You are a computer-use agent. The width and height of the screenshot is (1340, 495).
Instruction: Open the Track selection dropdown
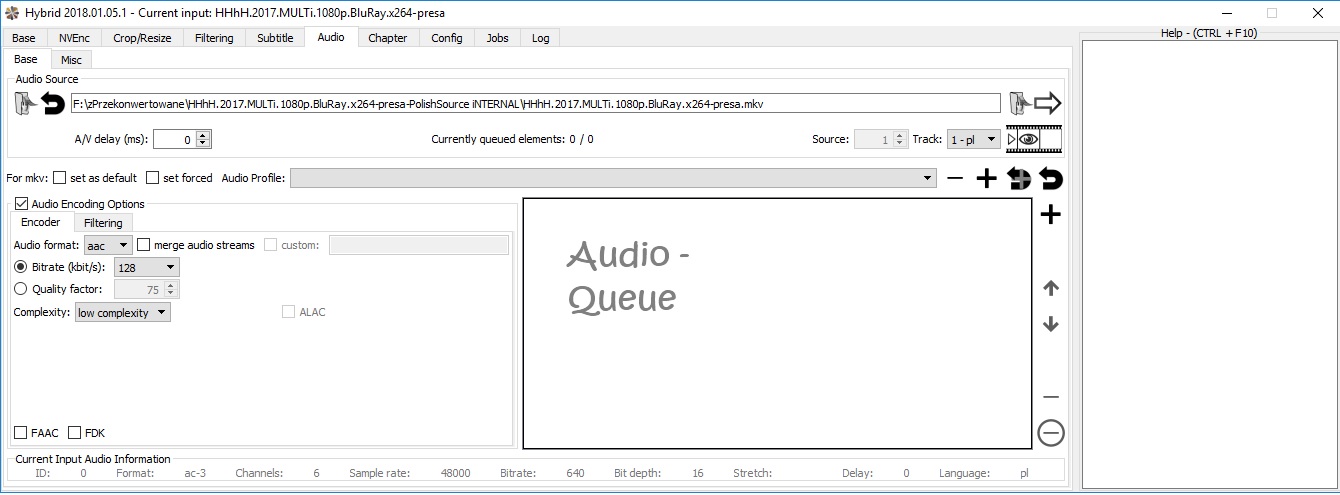[973, 140]
